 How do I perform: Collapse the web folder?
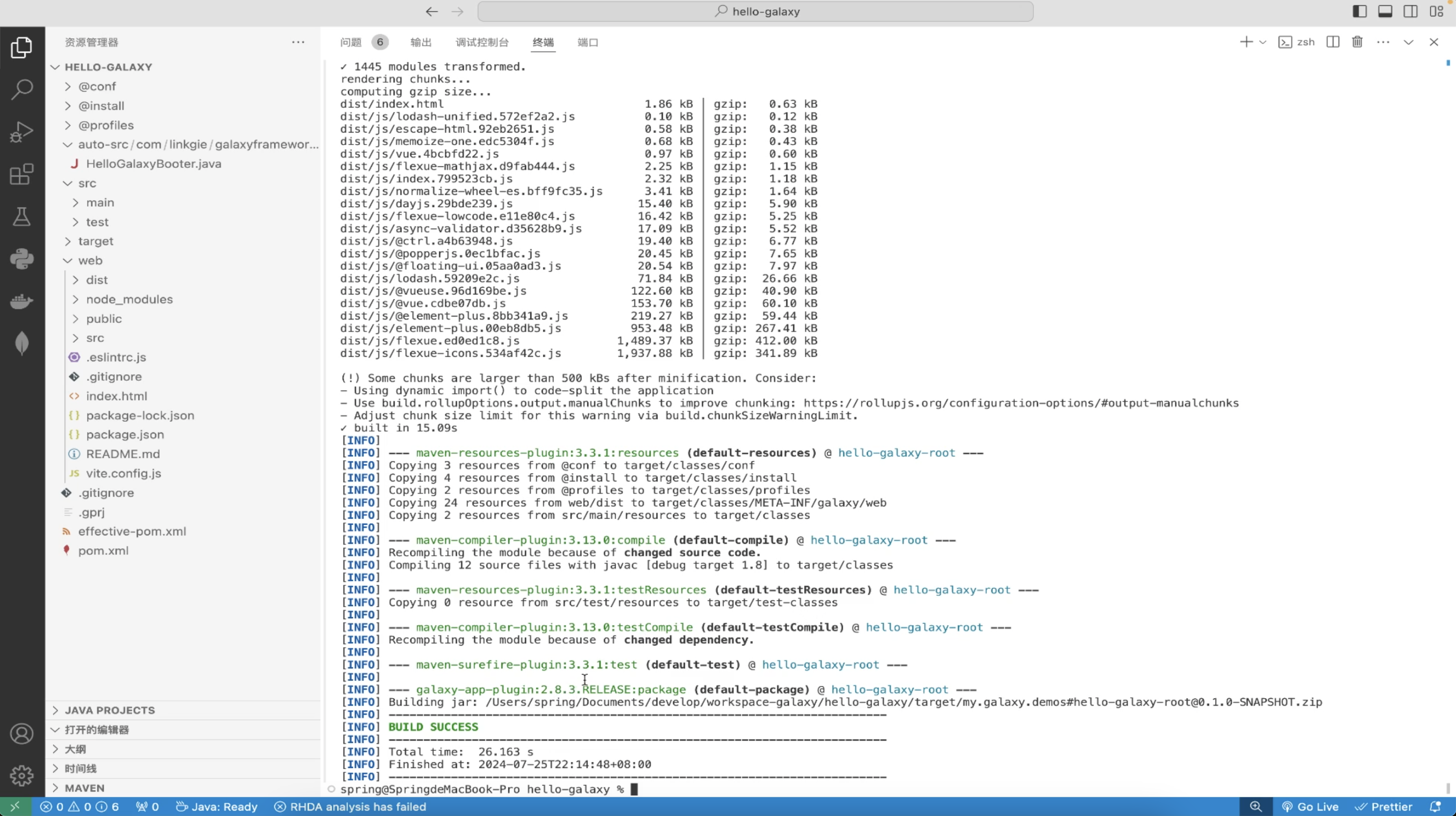pyautogui.click(x=184, y=260)
